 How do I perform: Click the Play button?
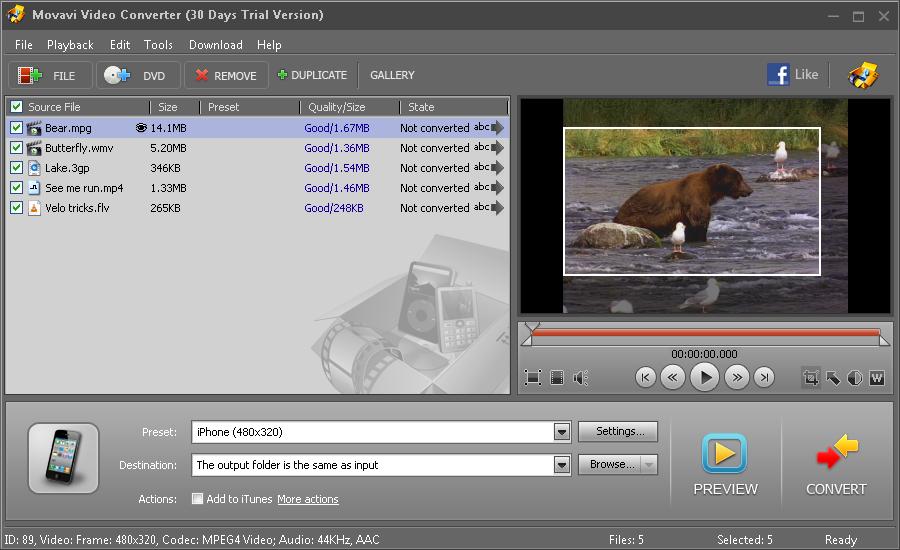coord(705,377)
